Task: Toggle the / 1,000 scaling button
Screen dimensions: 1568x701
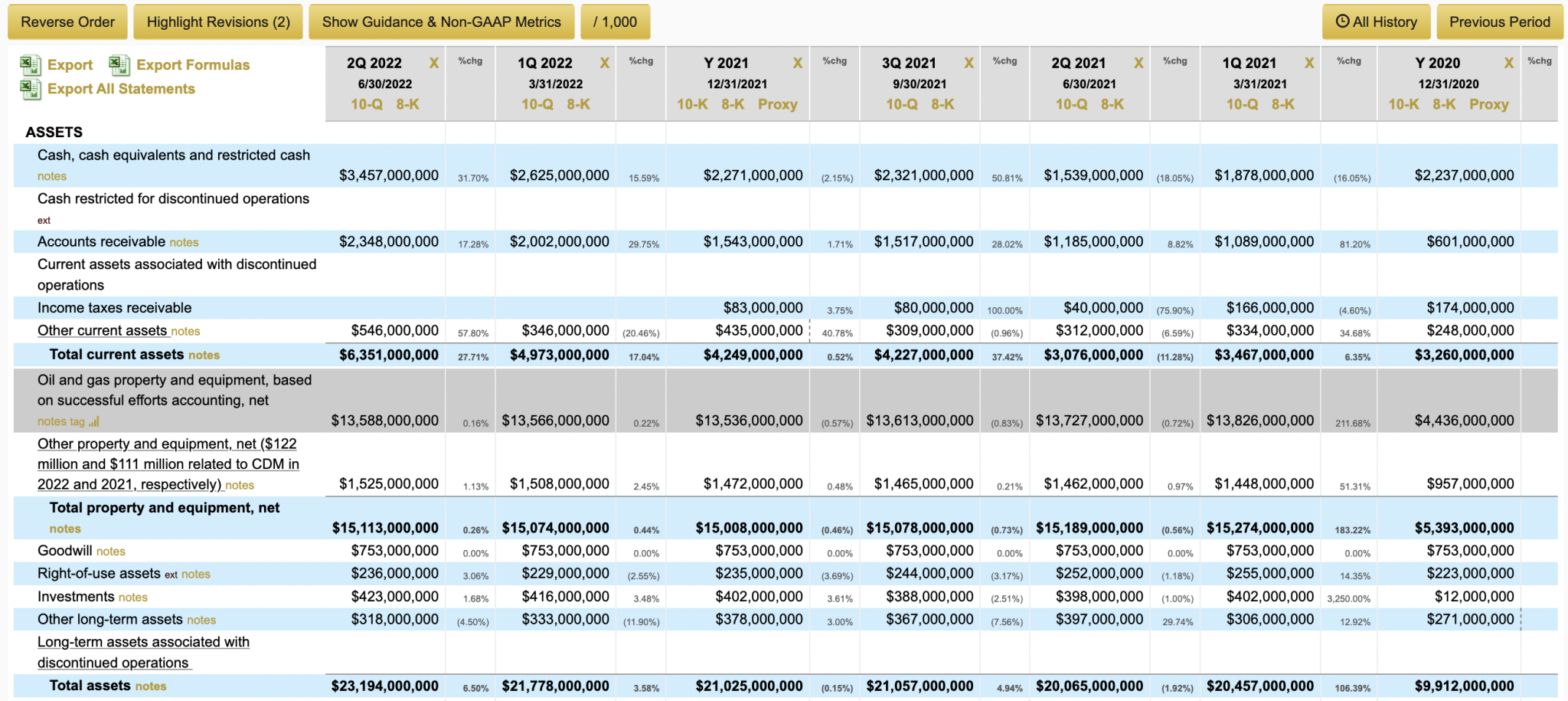Action: 615,21
